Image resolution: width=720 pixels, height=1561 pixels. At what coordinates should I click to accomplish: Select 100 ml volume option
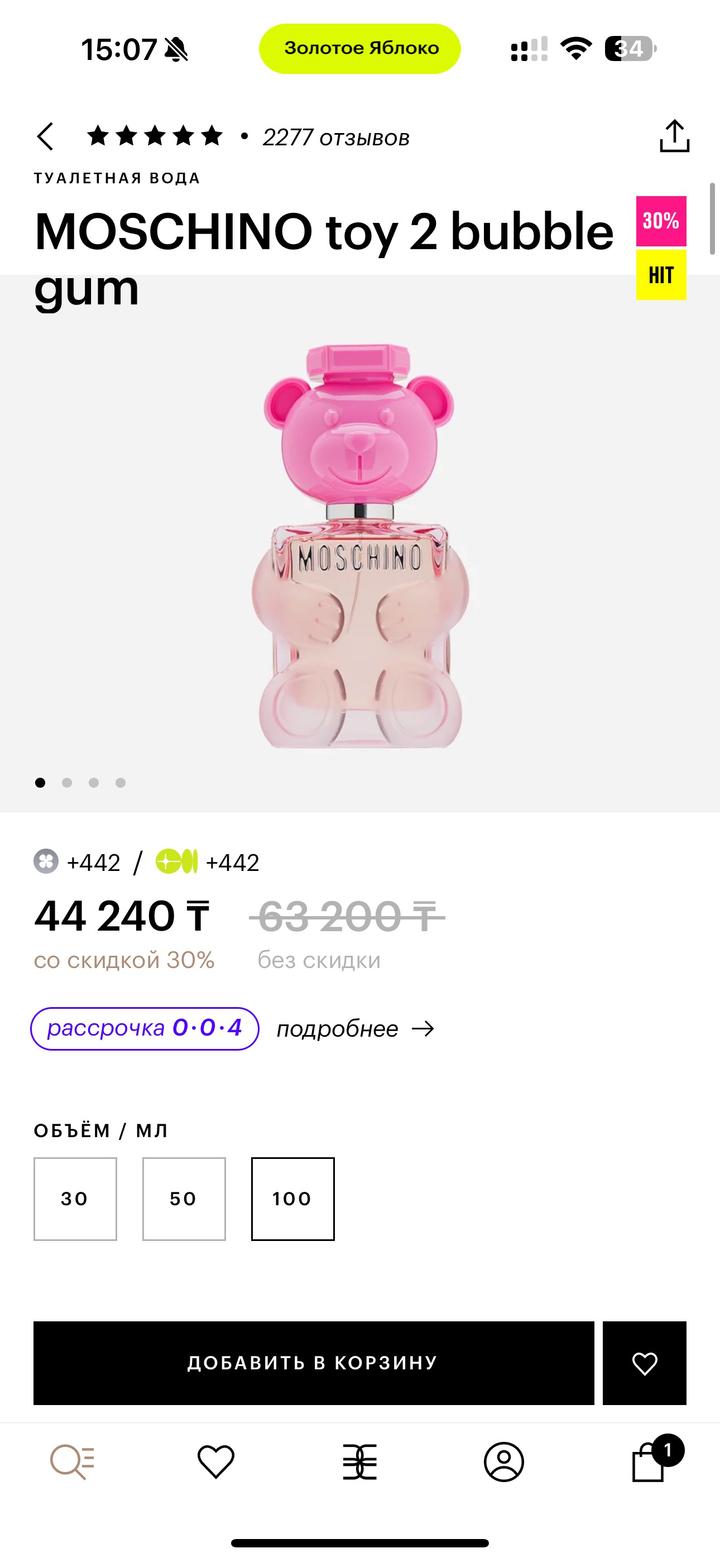pyautogui.click(x=293, y=1199)
